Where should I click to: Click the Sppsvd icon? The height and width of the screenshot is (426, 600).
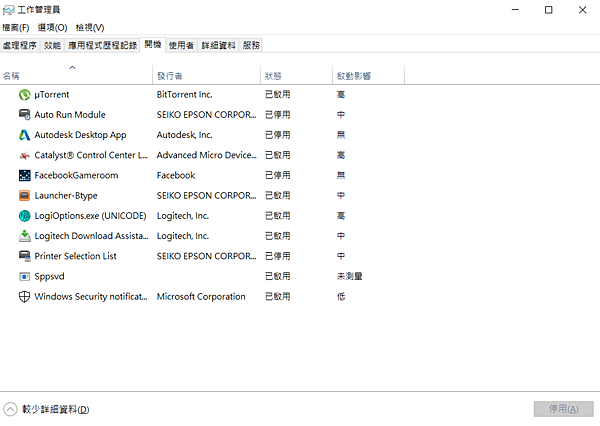[x=24, y=276]
